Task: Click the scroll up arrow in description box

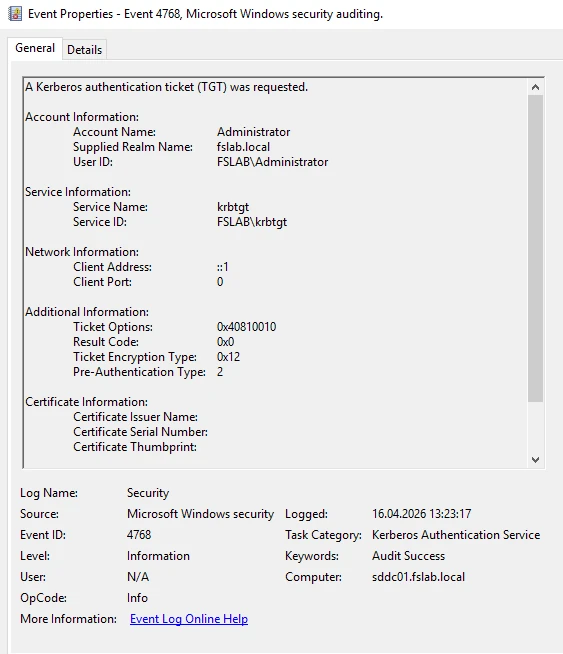Action: (x=535, y=87)
